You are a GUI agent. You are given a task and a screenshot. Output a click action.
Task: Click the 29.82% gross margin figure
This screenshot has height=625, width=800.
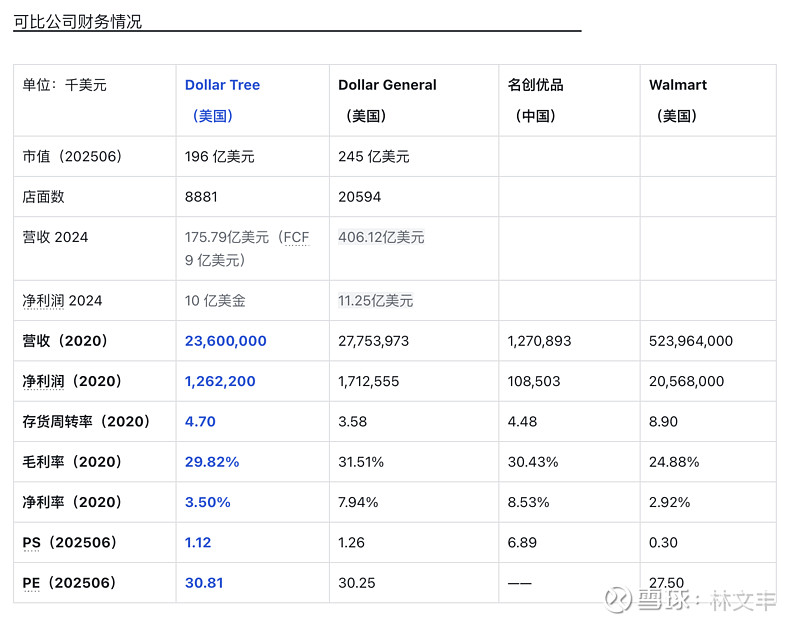point(212,462)
